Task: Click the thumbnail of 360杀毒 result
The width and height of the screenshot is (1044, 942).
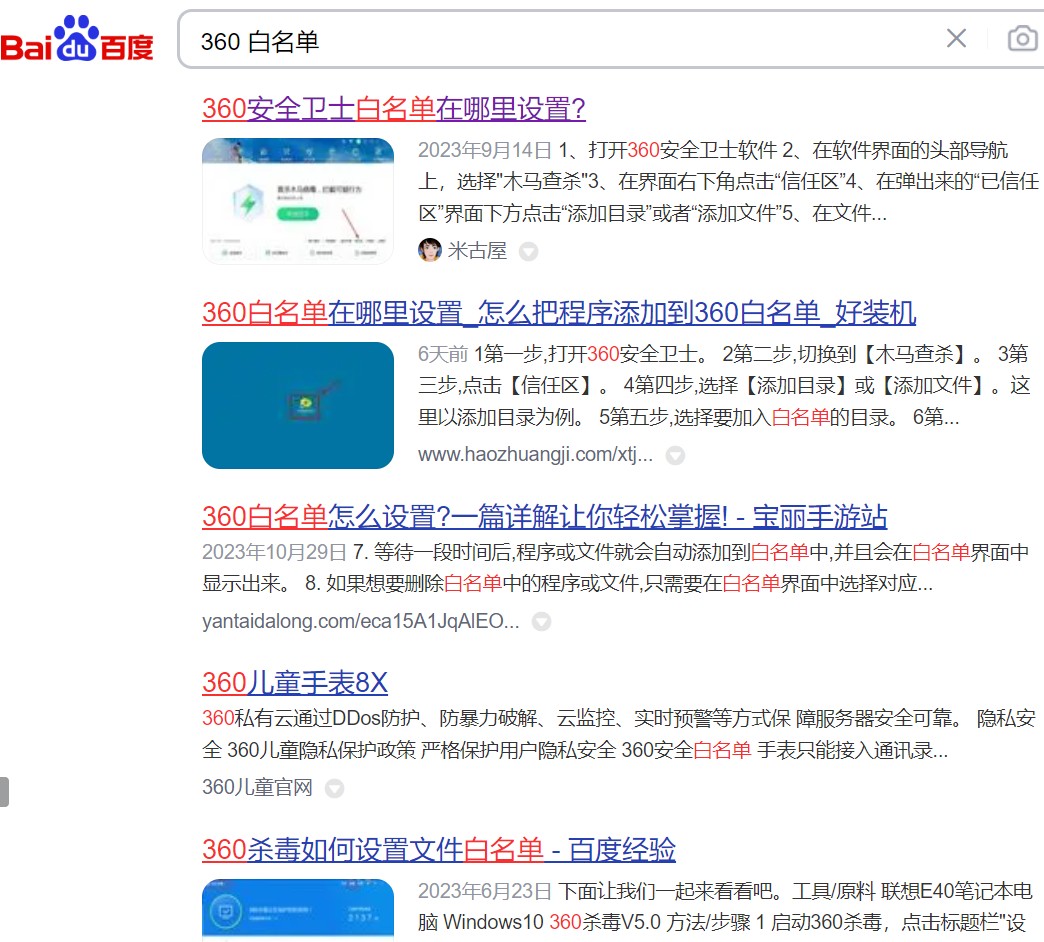Action: (x=298, y=909)
